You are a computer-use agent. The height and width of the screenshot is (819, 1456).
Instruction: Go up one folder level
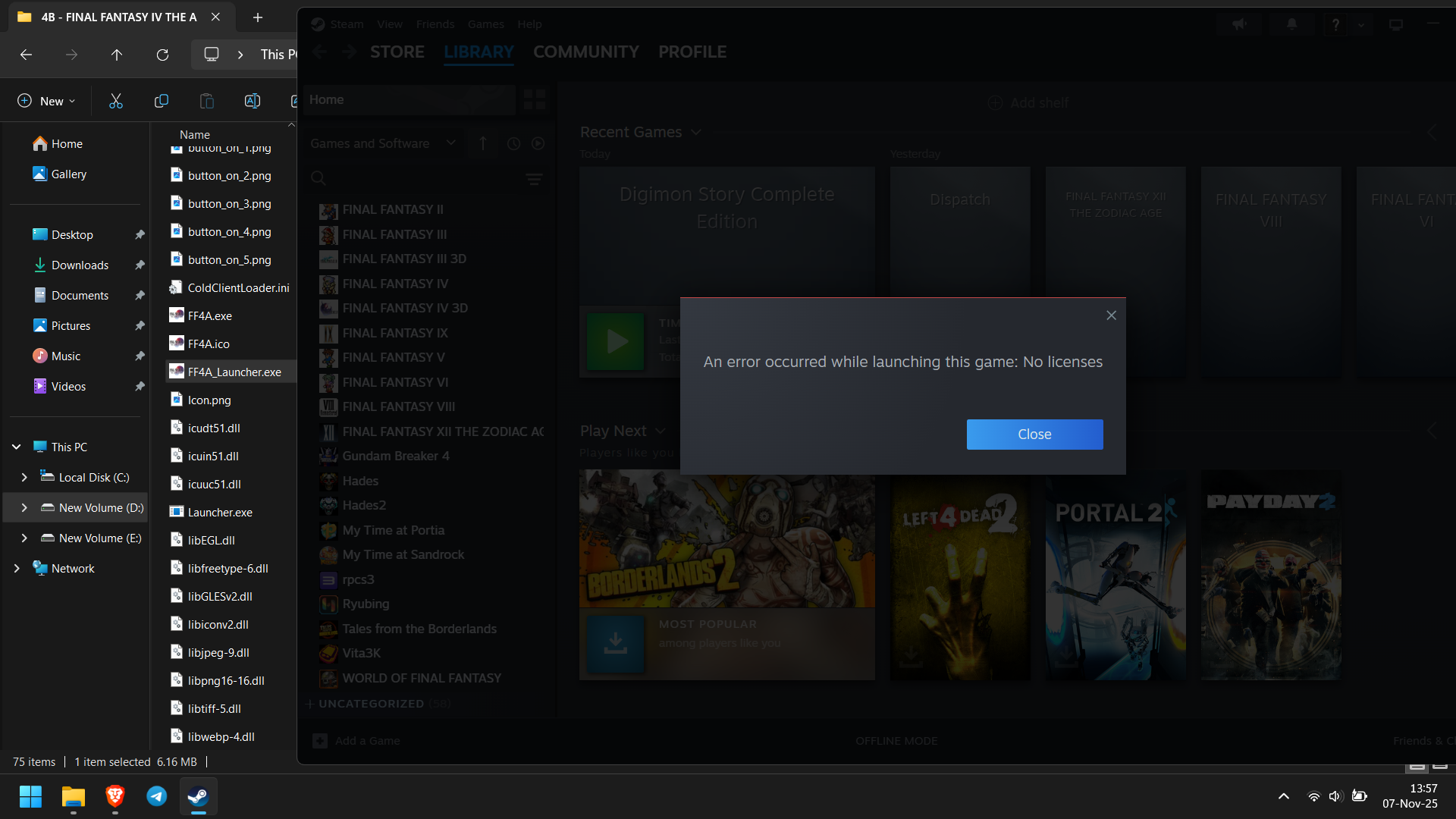click(117, 55)
